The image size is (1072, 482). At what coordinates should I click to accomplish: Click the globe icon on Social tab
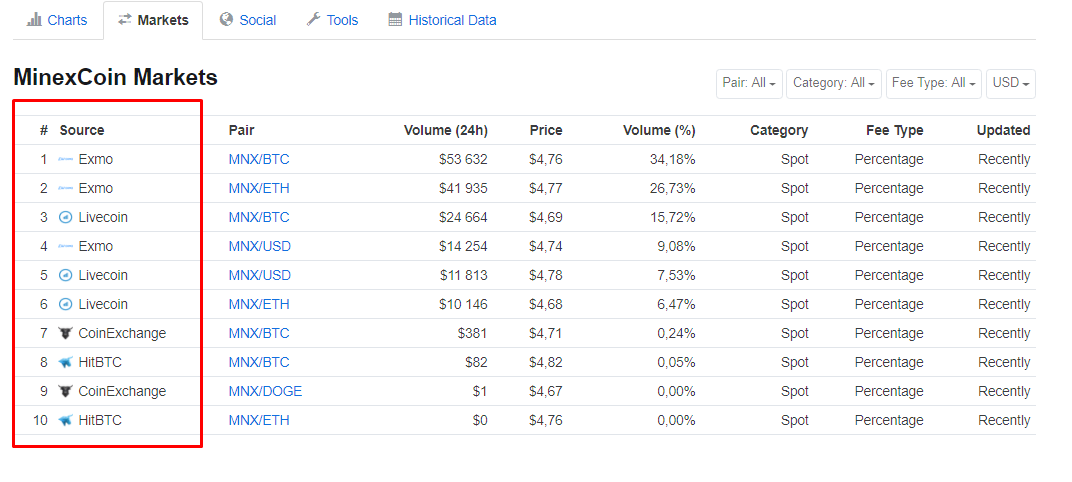226,20
